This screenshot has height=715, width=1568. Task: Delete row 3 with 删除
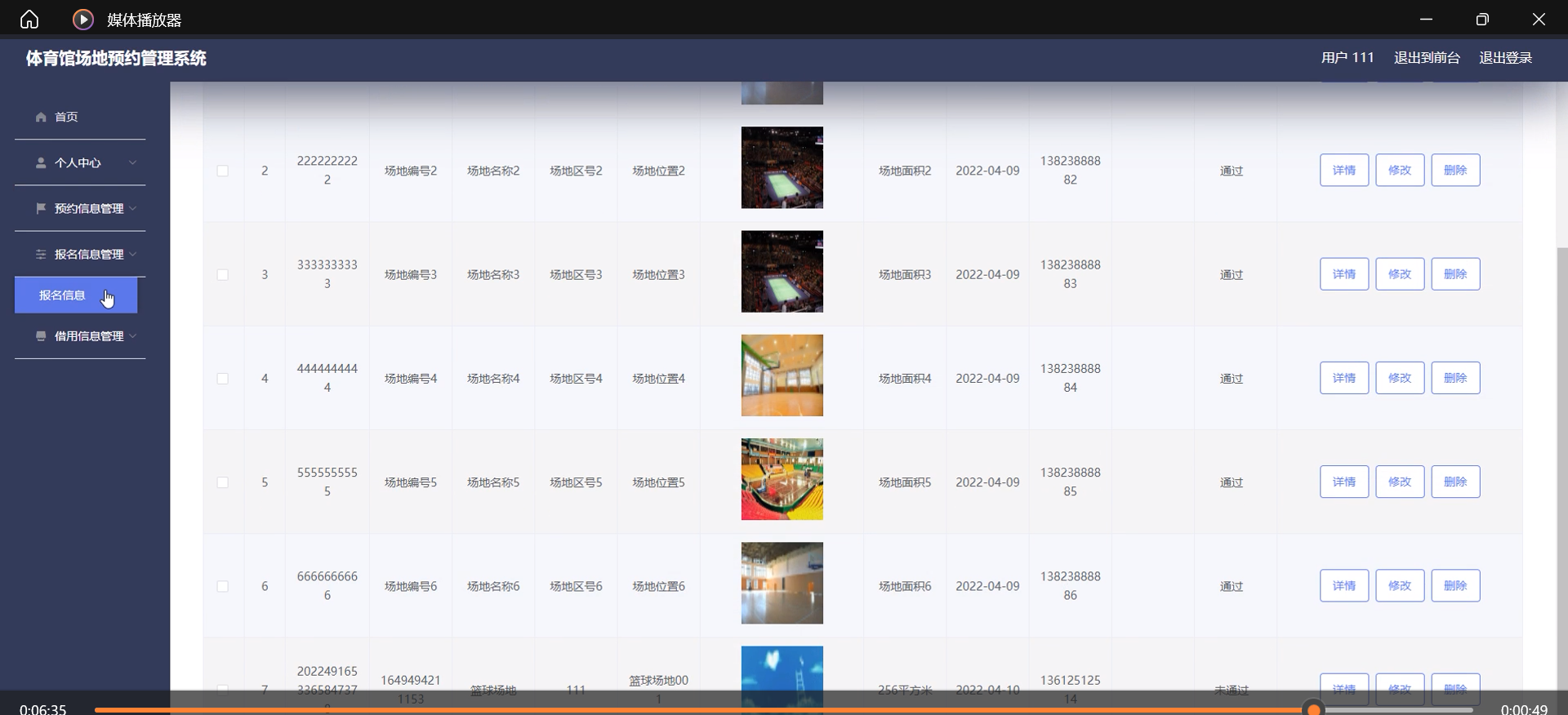click(x=1455, y=273)
